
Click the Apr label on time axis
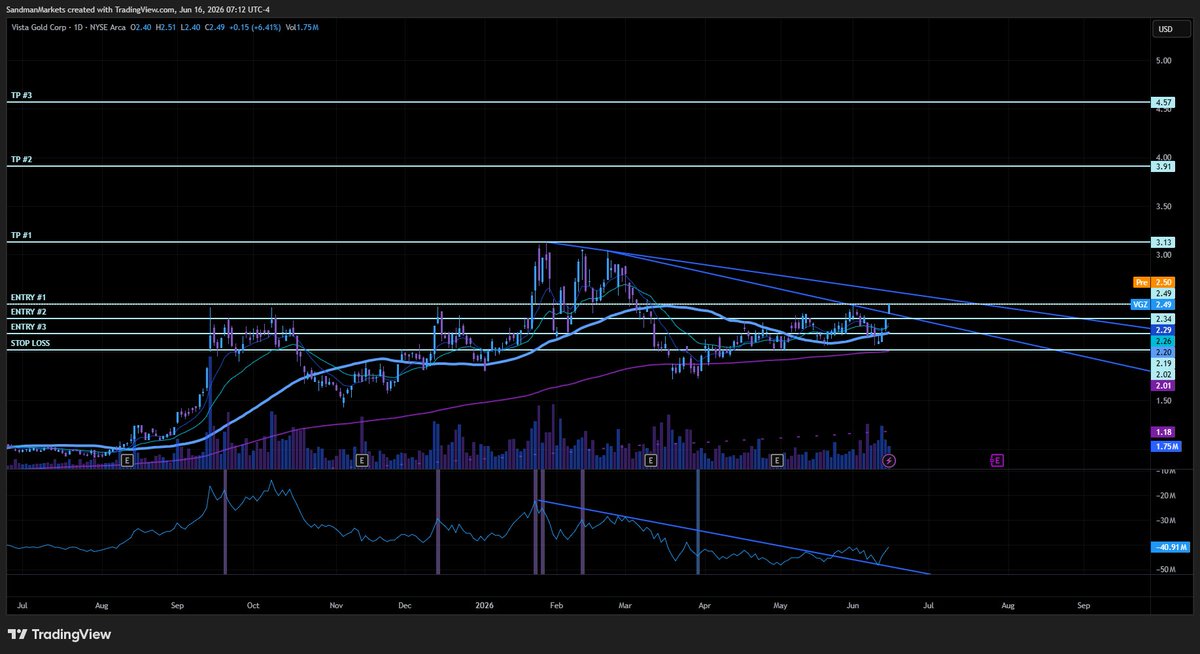[704, 606]
